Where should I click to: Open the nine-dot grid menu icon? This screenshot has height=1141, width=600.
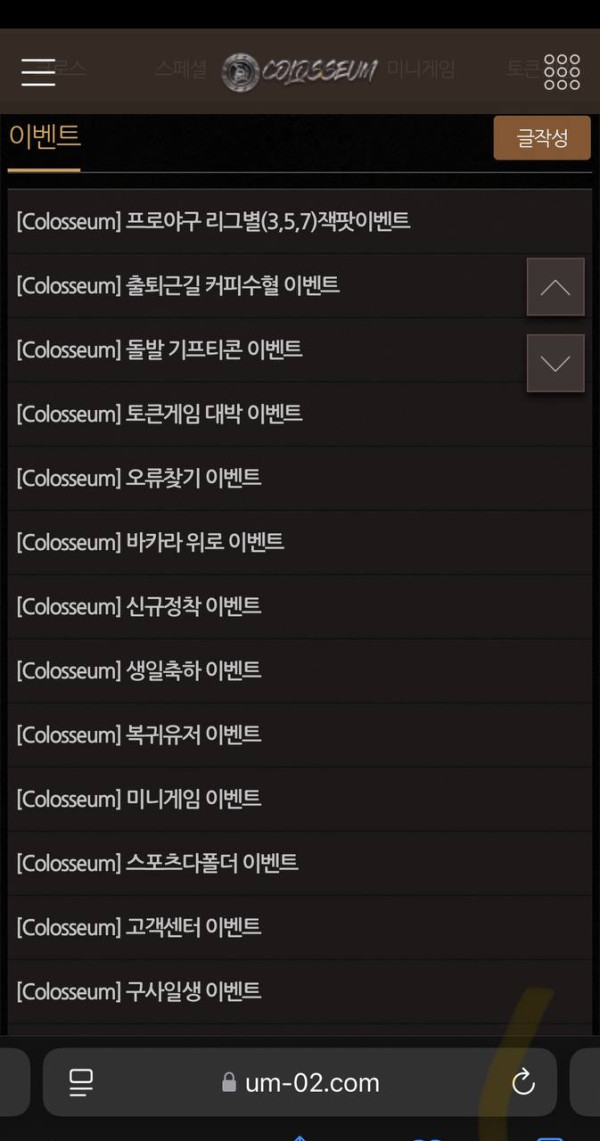coord(561,72)
